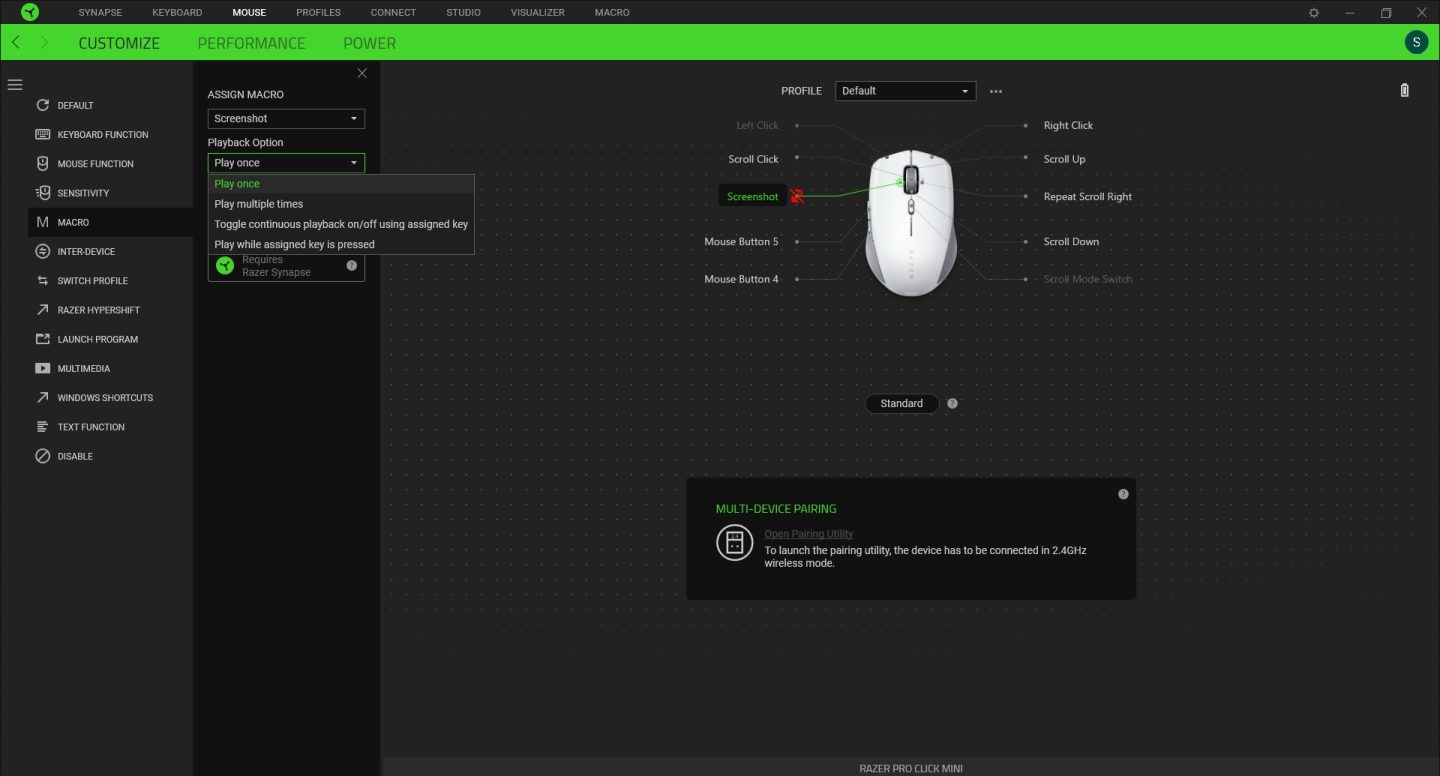
Task: Collapse the sidebar with the hamburger icon
Action: [15, 85]
